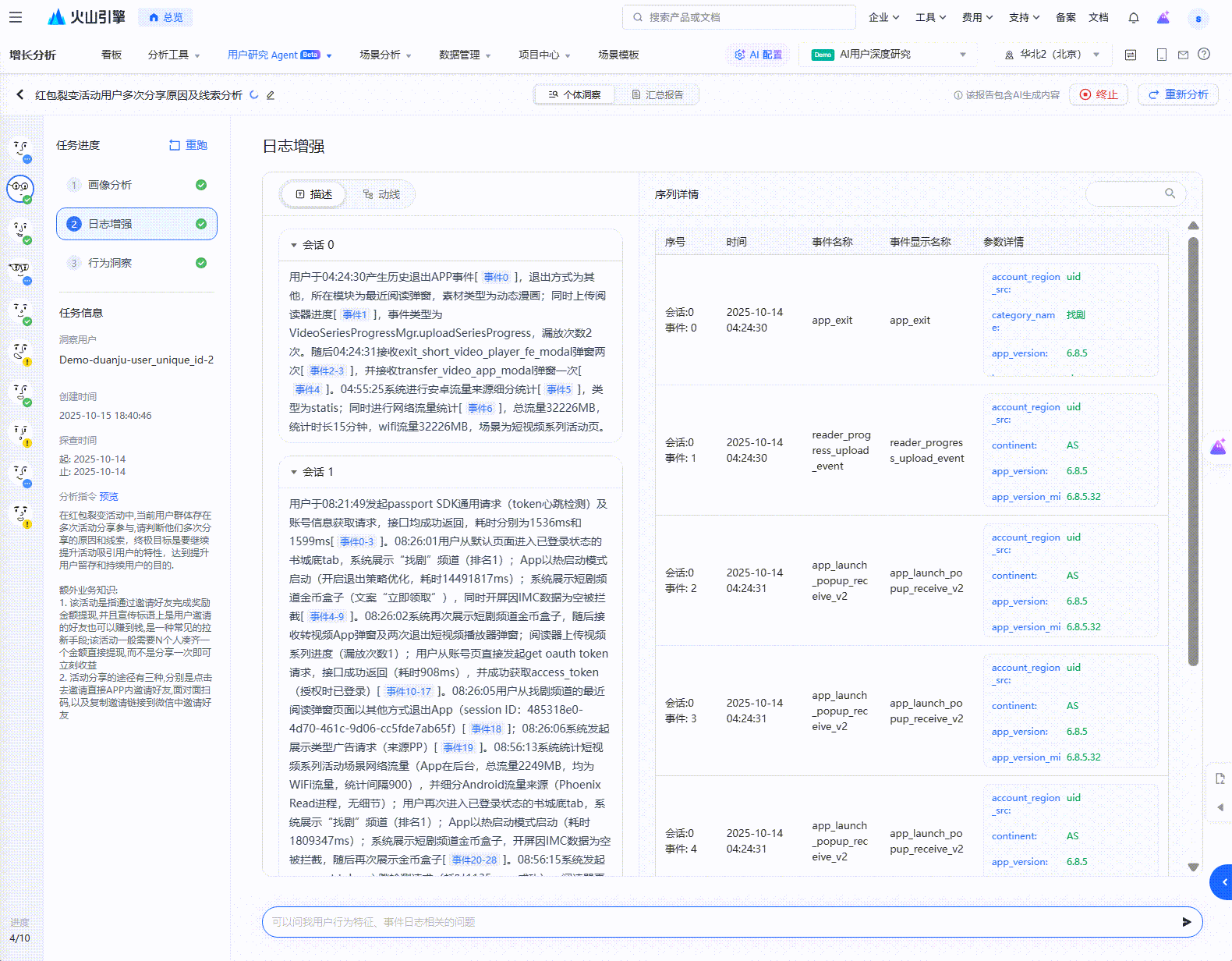Viewport: 1232px width, 961px height.
Task: Click the search magnifier in 序列详情 panel
Action: 1170,193
